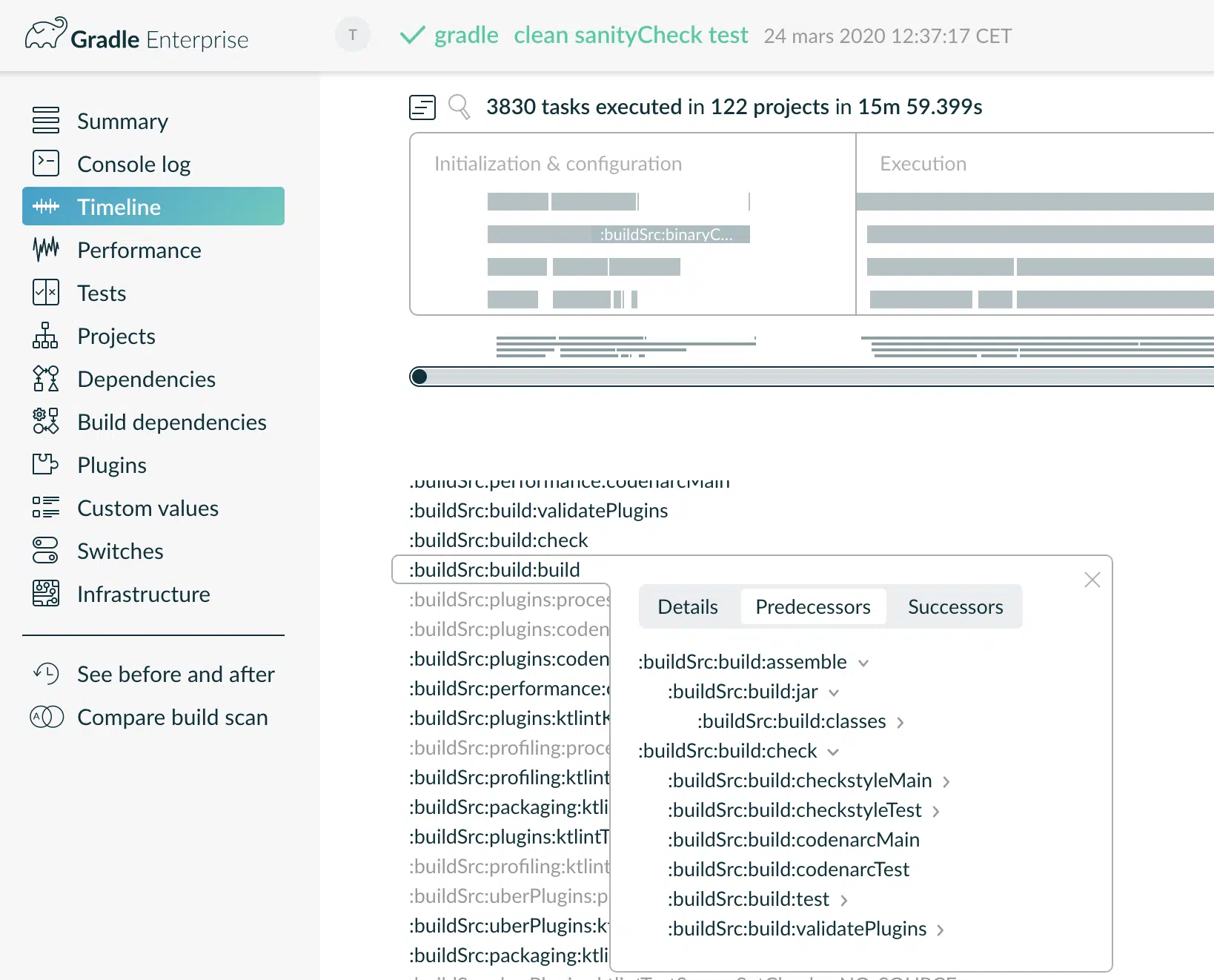Screen dimensions: 1214x980
Task: Open the Successors tab
Action: pyautogui.click(x=955, y=606)
